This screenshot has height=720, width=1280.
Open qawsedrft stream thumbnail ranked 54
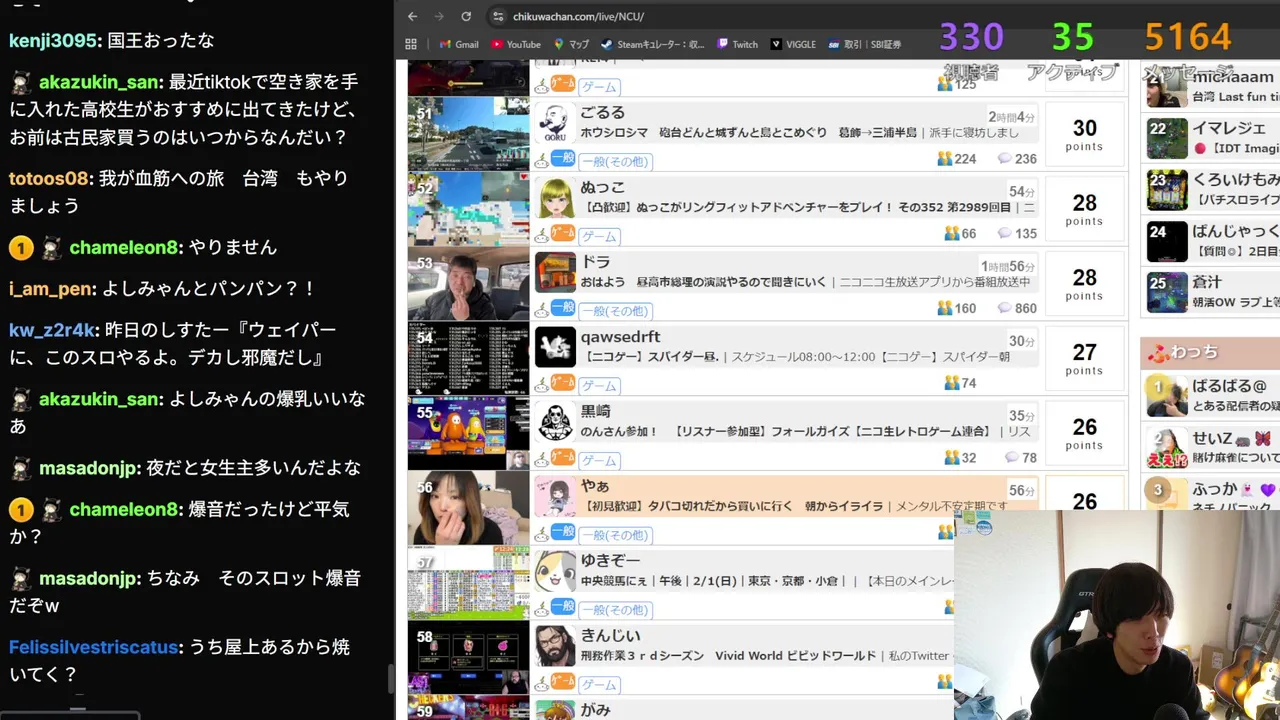(x=468, y=358)
